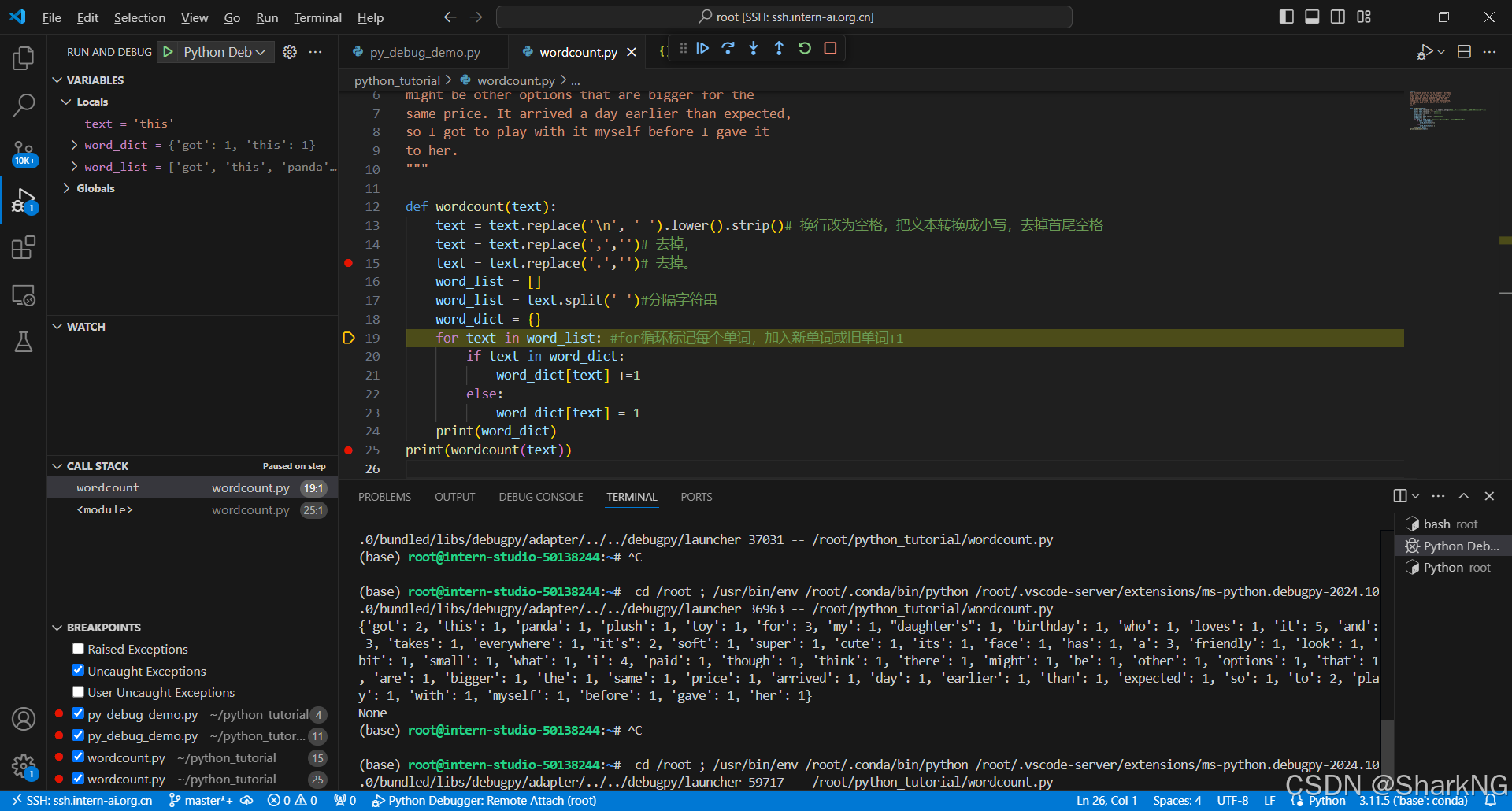Uncheck py_debug_demo.py breakpoint at line 4
Viewport: 1512px width, 811px height.
[x=78, y=714]
